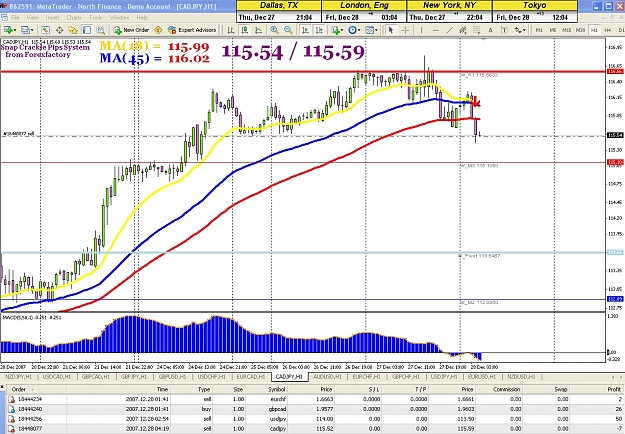Screen dimensions: 625x434
Task: Select the arrow cursor tool
Action: [x=391, y=30]
